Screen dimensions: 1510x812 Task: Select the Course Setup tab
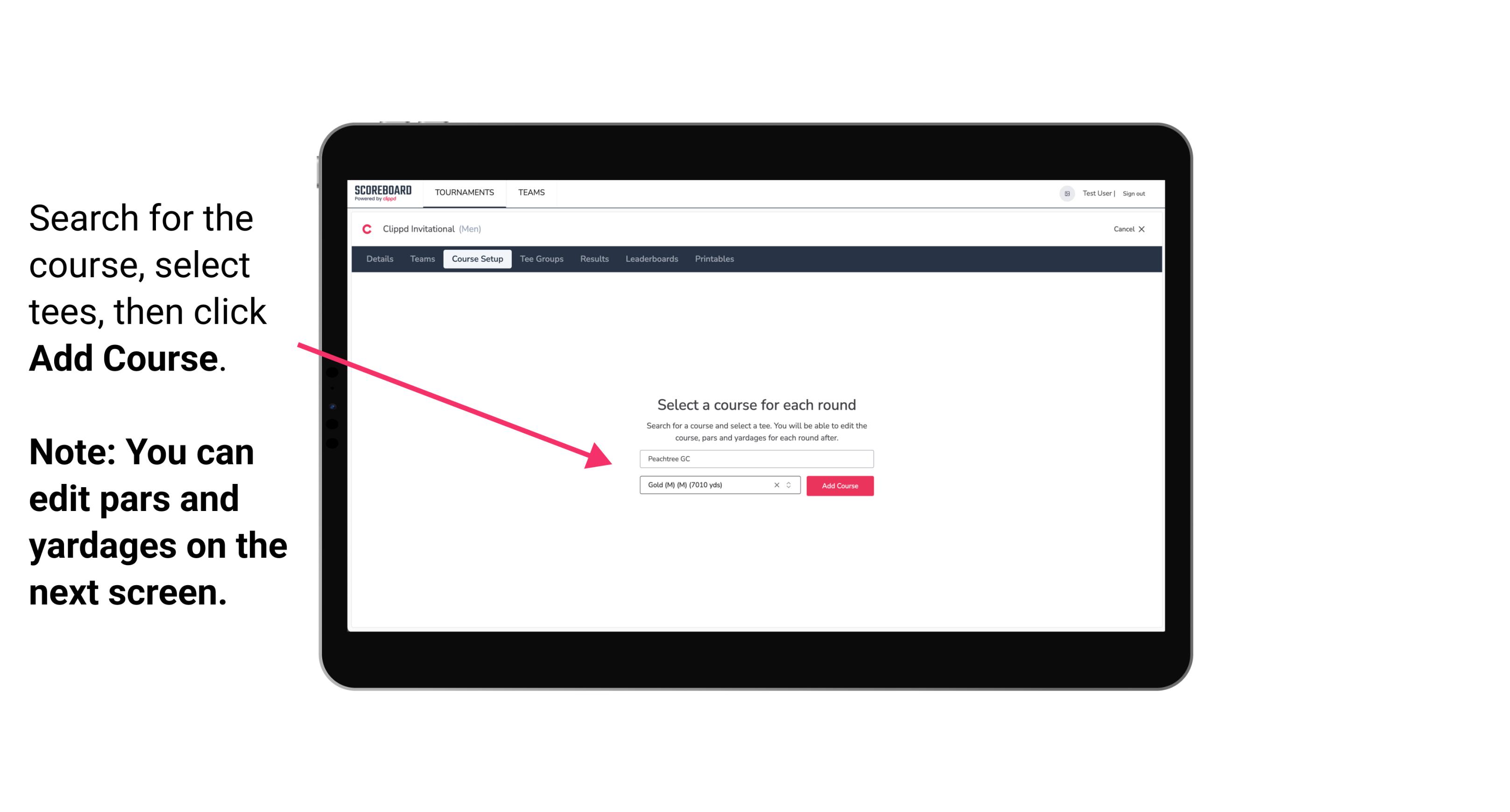pos(478,259)
